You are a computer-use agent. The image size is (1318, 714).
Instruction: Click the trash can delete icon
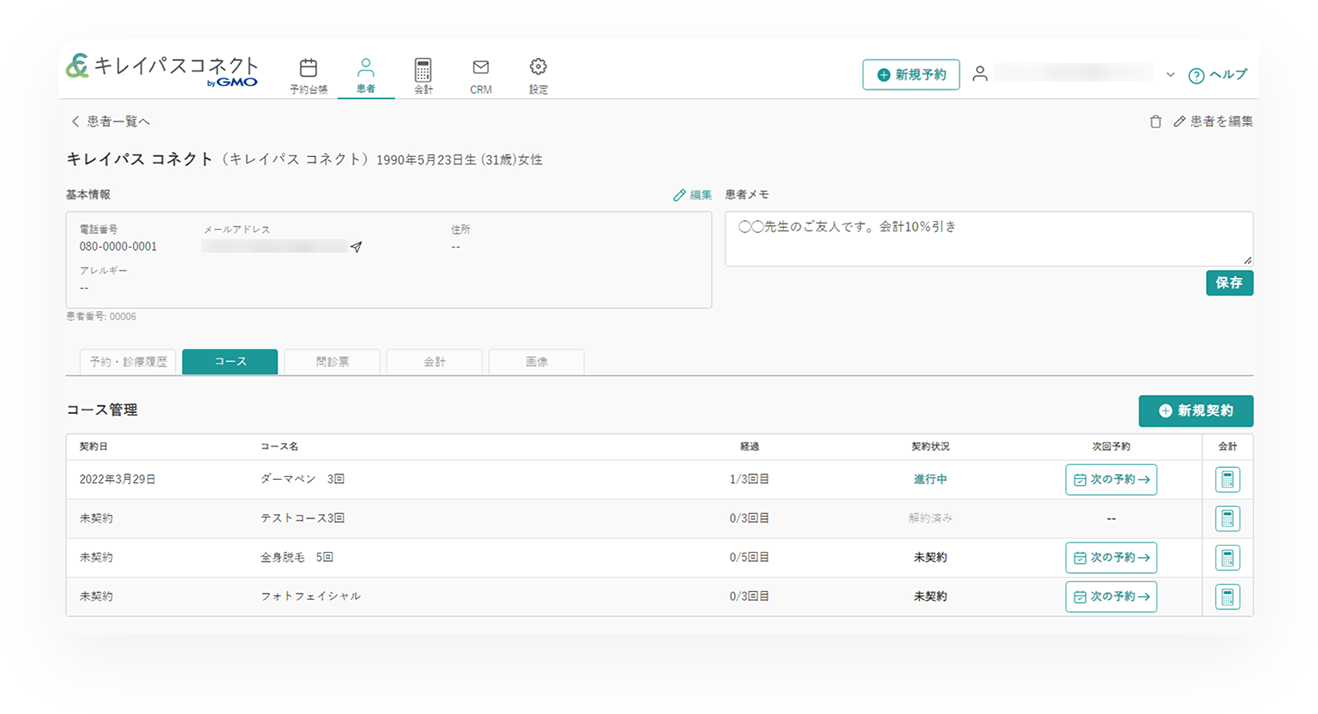point(1155,122)
